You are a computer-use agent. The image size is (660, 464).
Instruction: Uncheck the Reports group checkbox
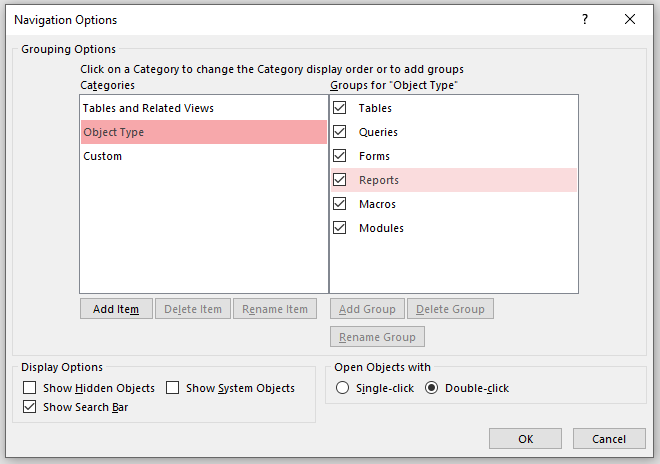pos(340,180)
